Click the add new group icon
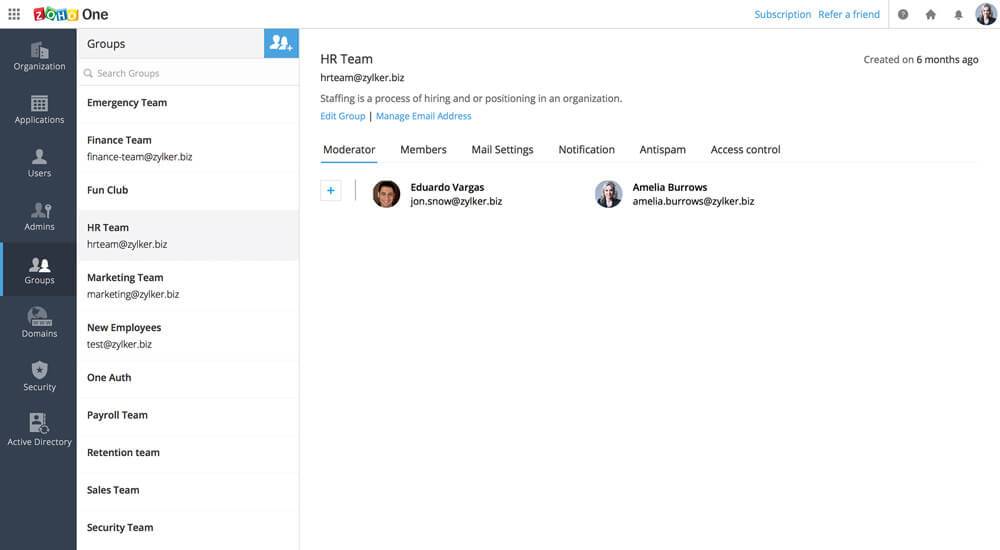1000x550 pixels. tap(281, 43)
